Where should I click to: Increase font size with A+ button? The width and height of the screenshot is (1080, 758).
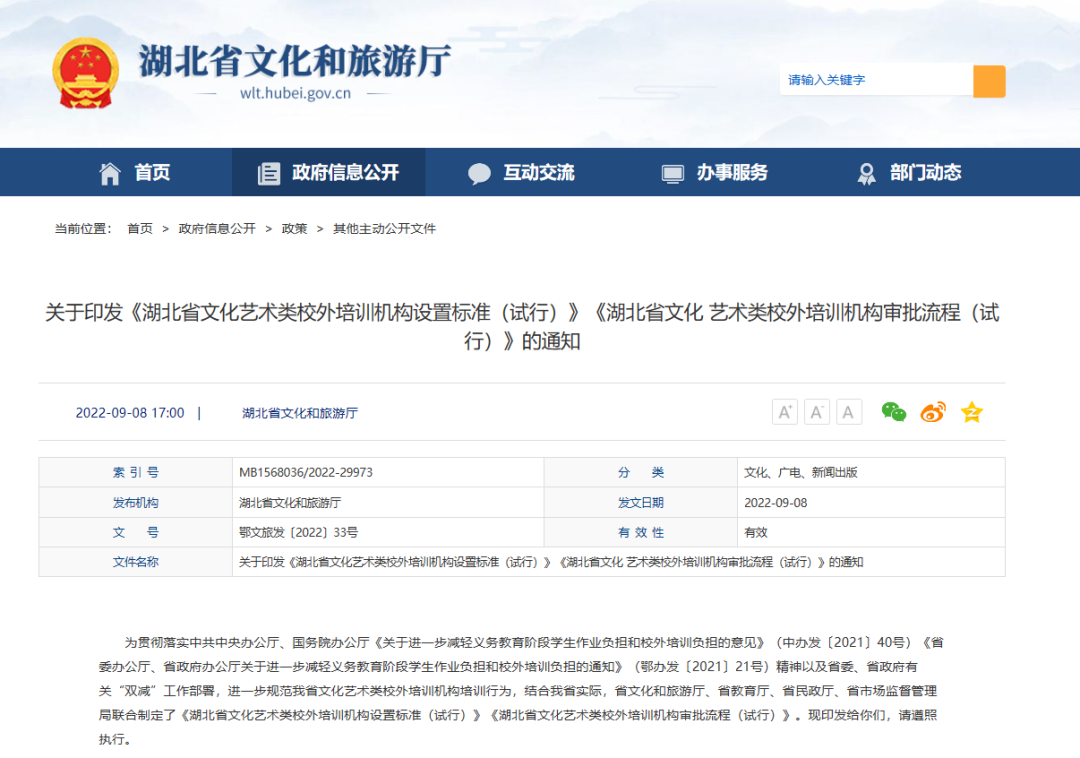coord(785,412)
